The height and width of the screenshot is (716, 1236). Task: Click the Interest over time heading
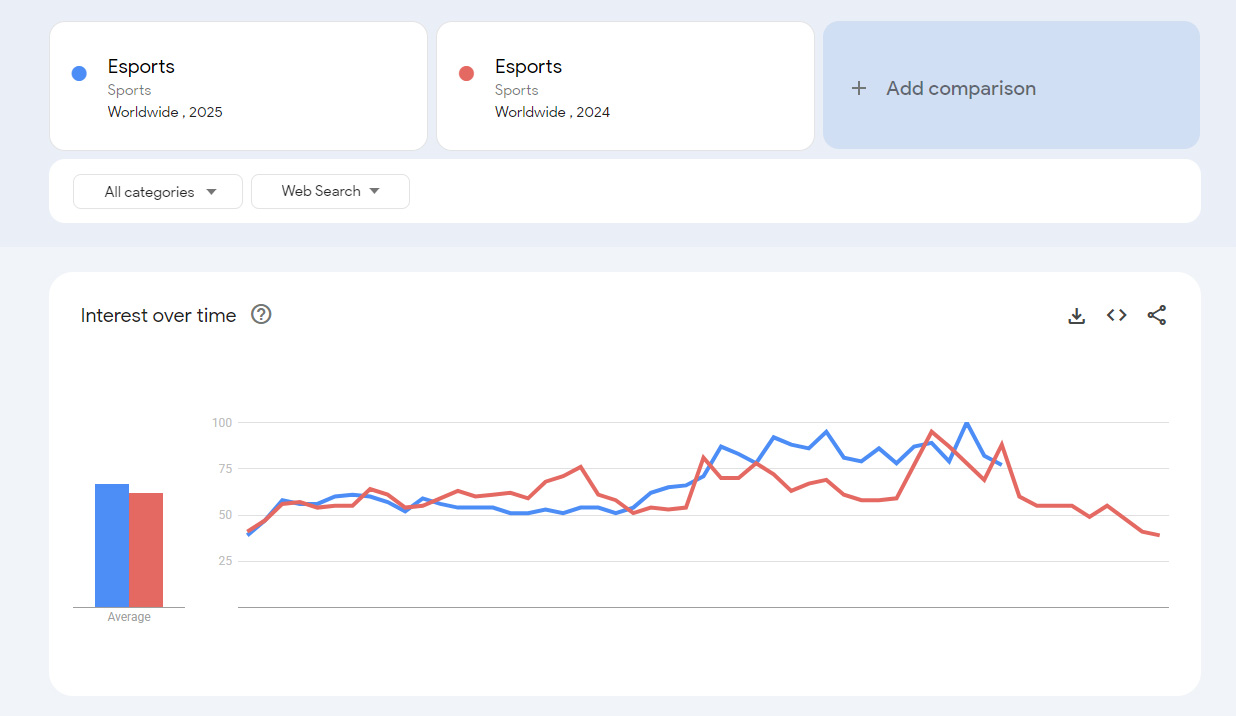point(157,315)
